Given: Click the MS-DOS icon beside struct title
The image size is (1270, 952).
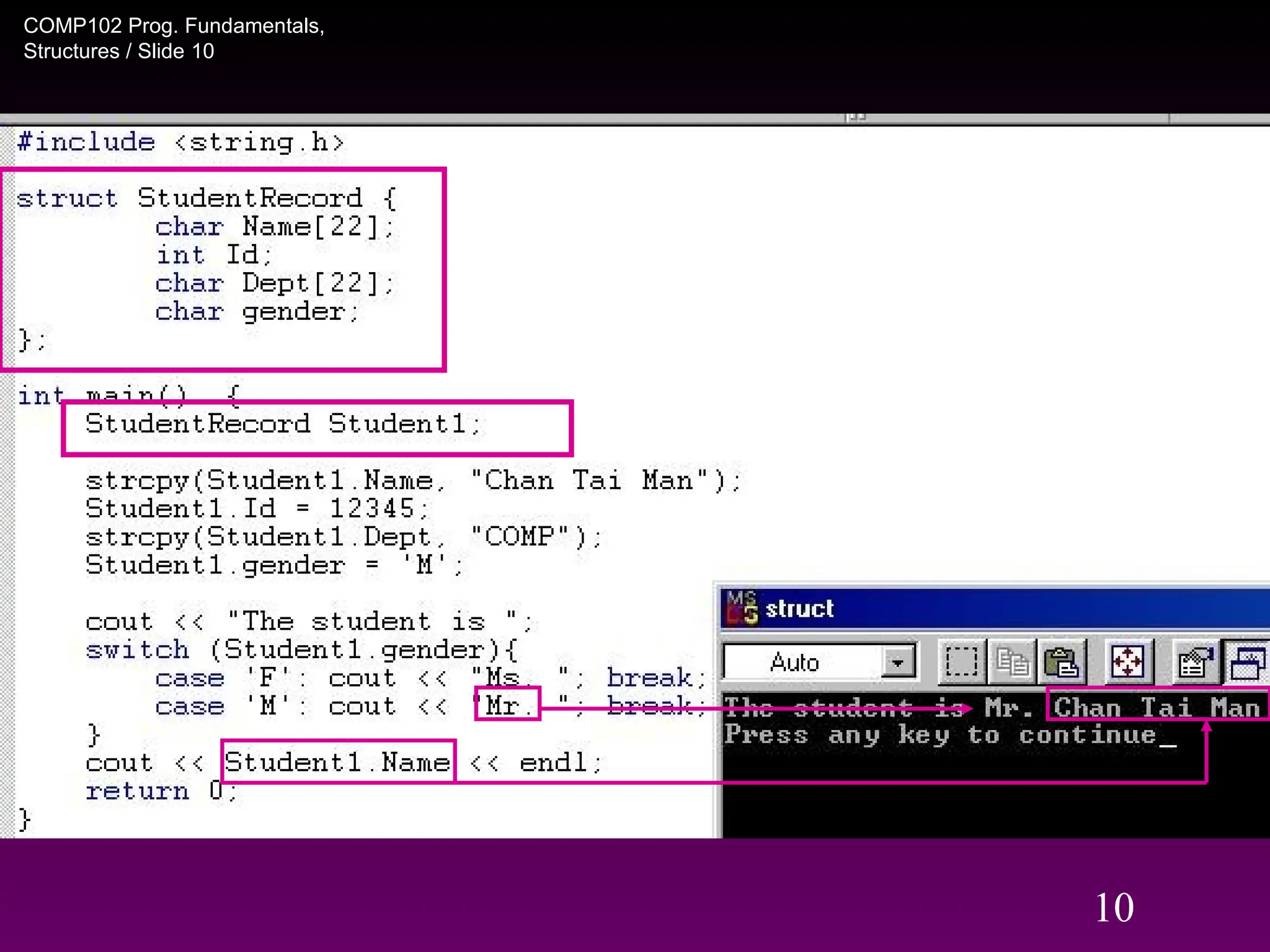Looking at the screenshot, I should point(742,608).
